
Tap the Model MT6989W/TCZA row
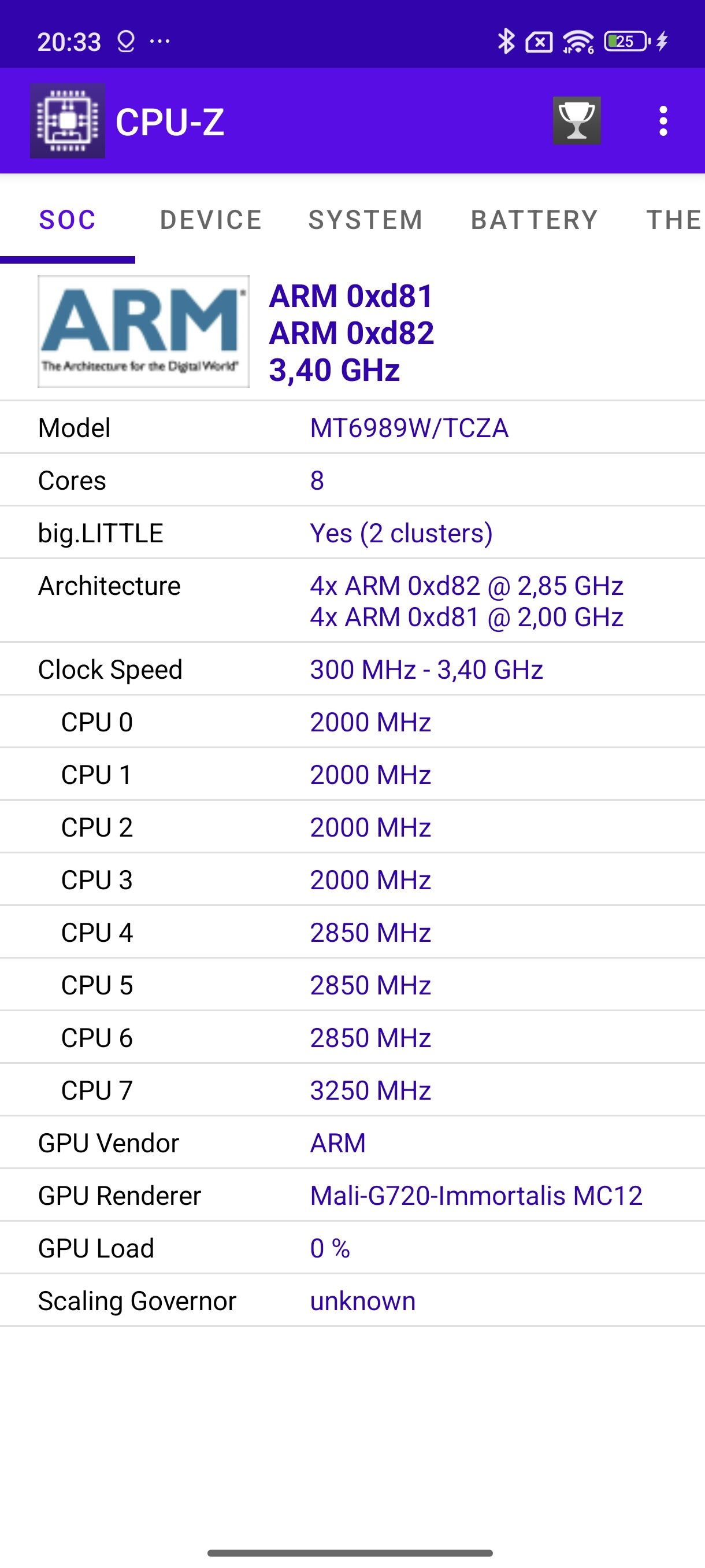click(352, 427)
